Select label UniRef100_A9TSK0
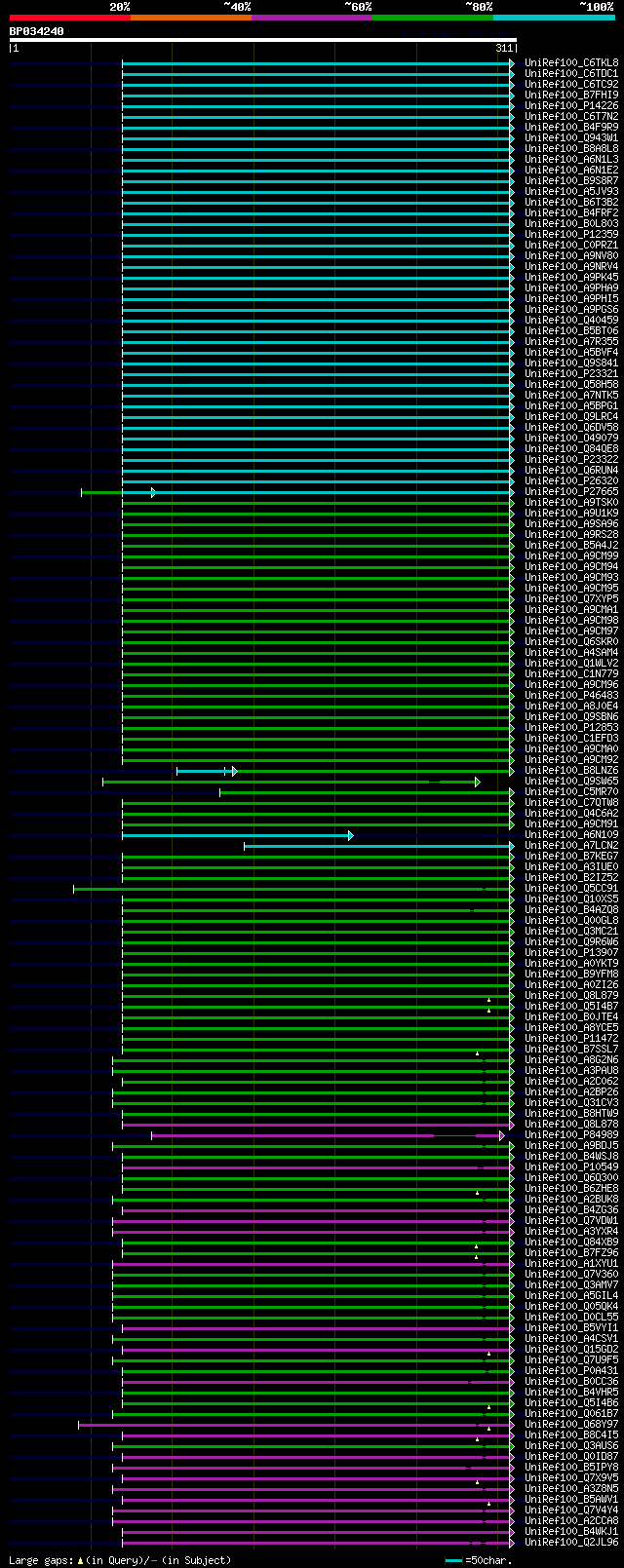Viewport: 624px width, 1568px height. (x=571, y=502)
